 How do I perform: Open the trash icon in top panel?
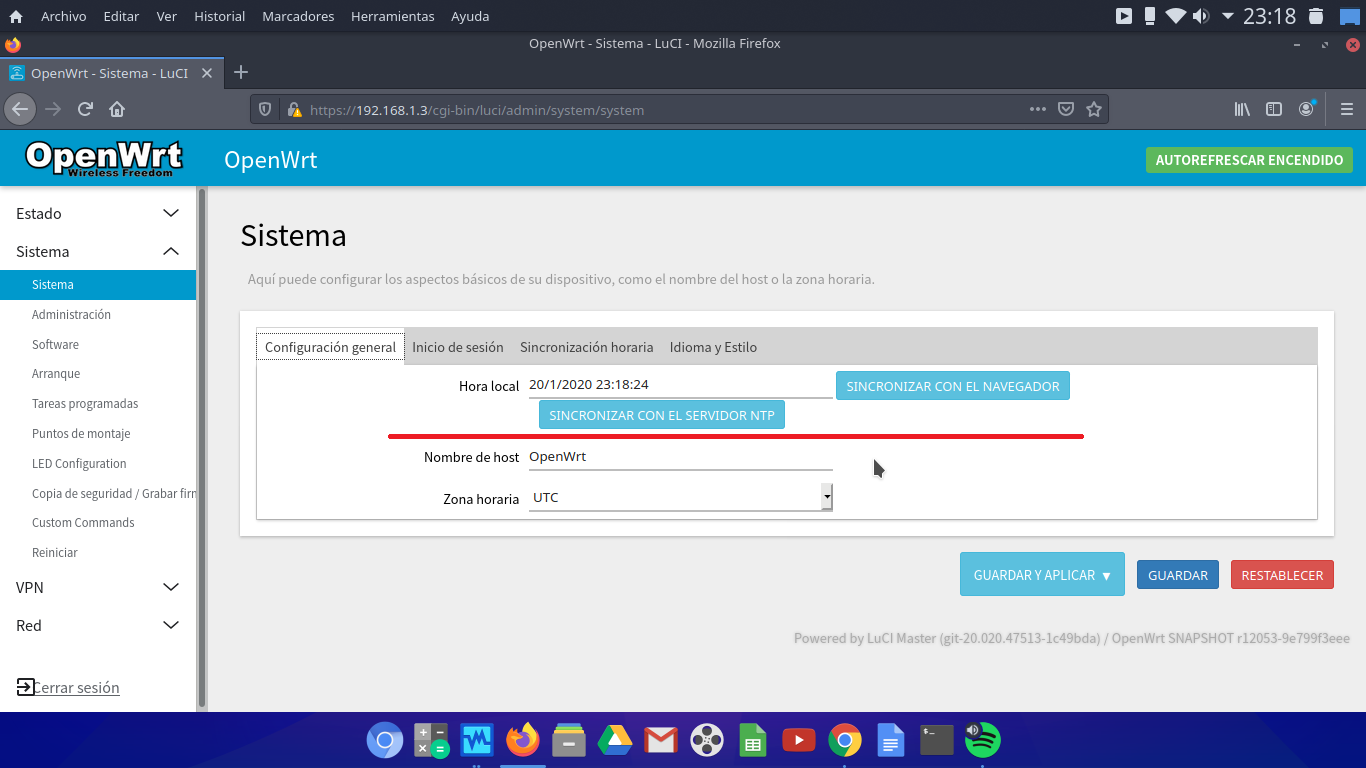pos(1316,16)
